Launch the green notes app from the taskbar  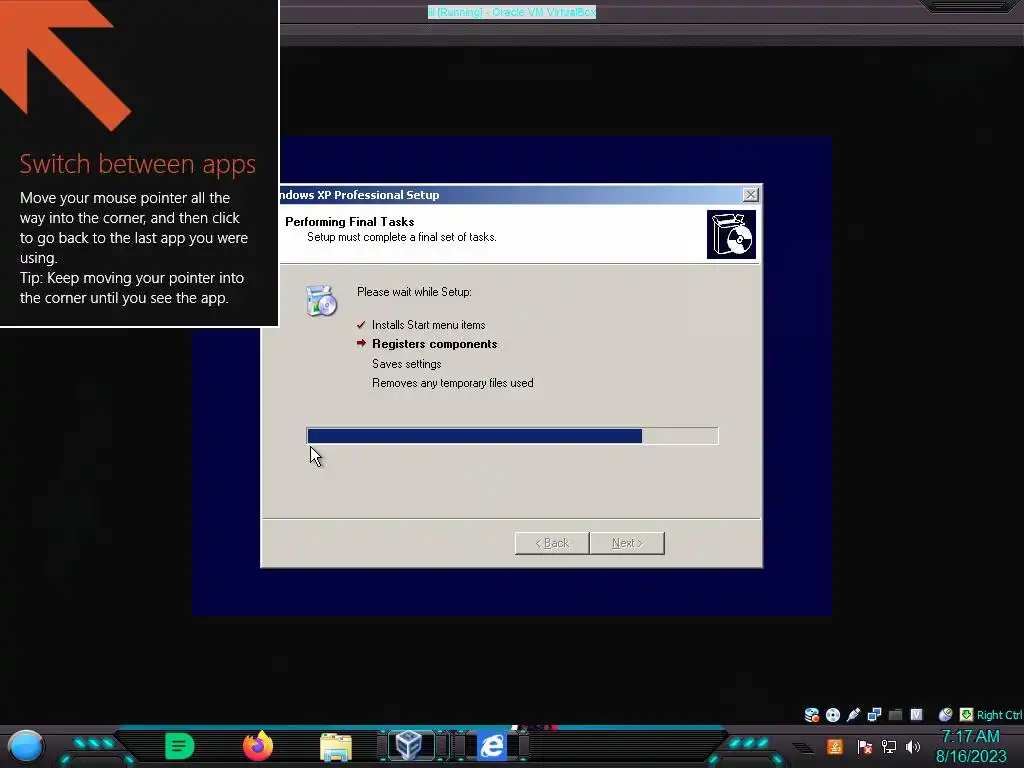(x=180, y=746)
